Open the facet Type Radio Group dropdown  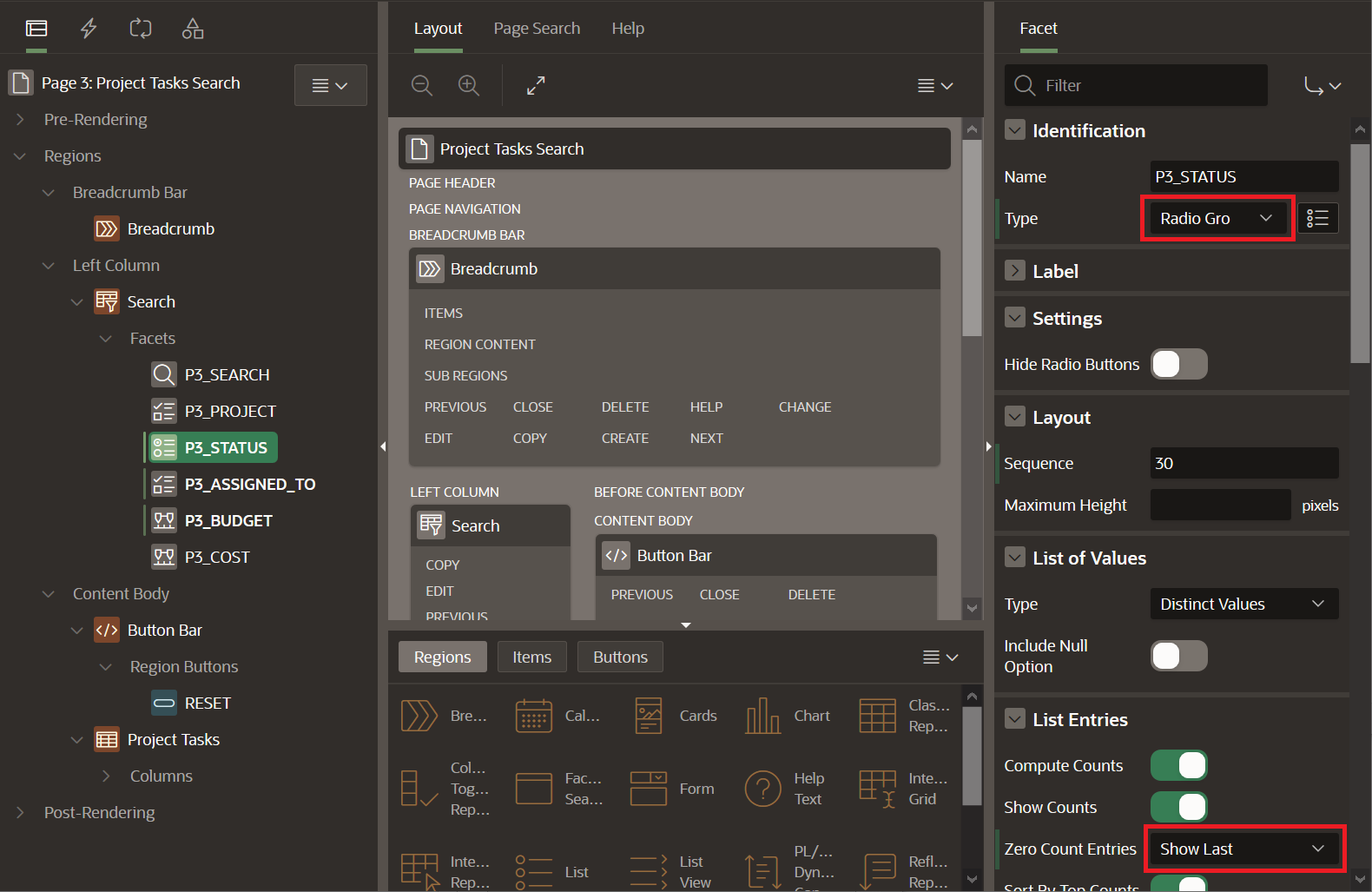tap(1217, 218)
